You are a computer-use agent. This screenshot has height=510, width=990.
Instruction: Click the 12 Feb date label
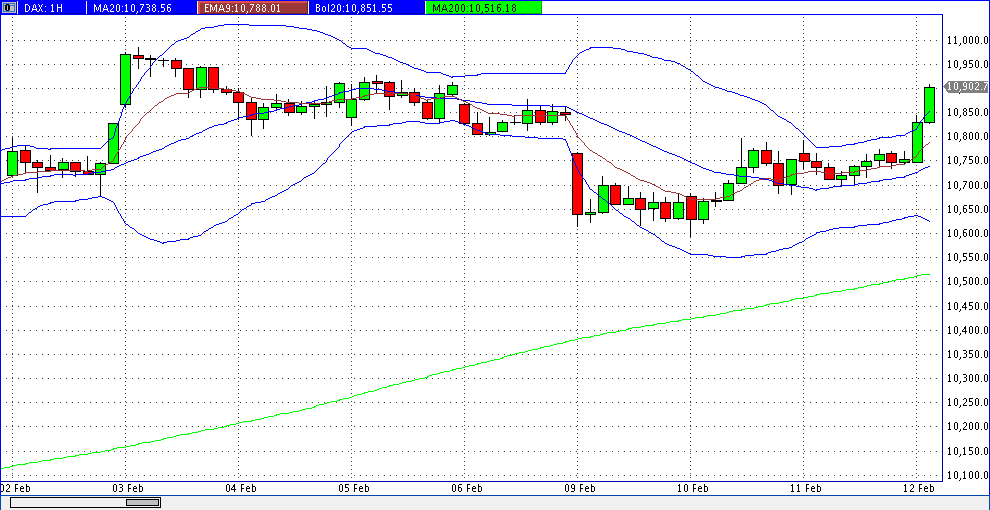tap(917, 489)
